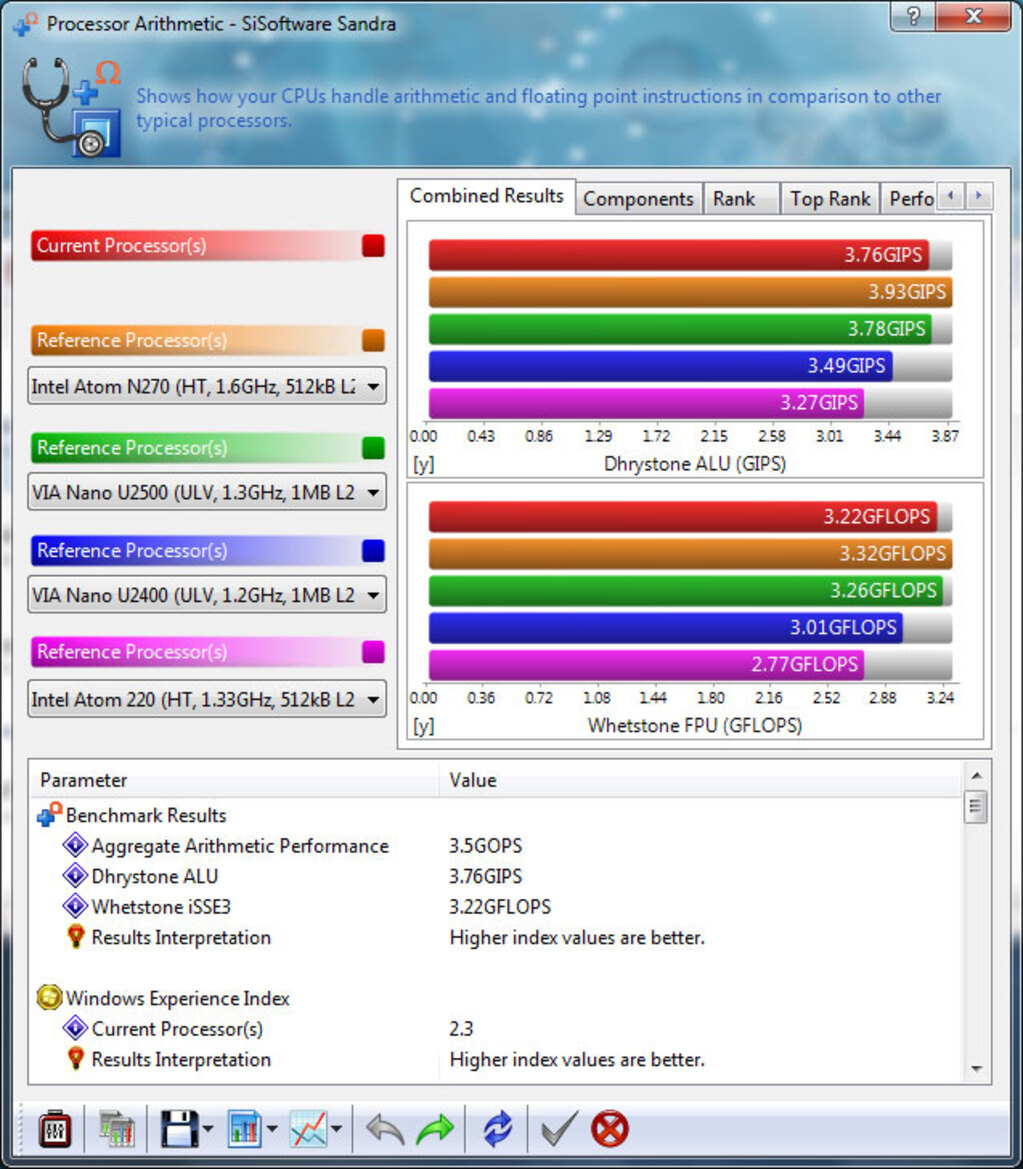Expand the bar chart icon dropdown arrow
The width and height of the screenshot is (1023, 1169).
click(x=272, y=1129)
